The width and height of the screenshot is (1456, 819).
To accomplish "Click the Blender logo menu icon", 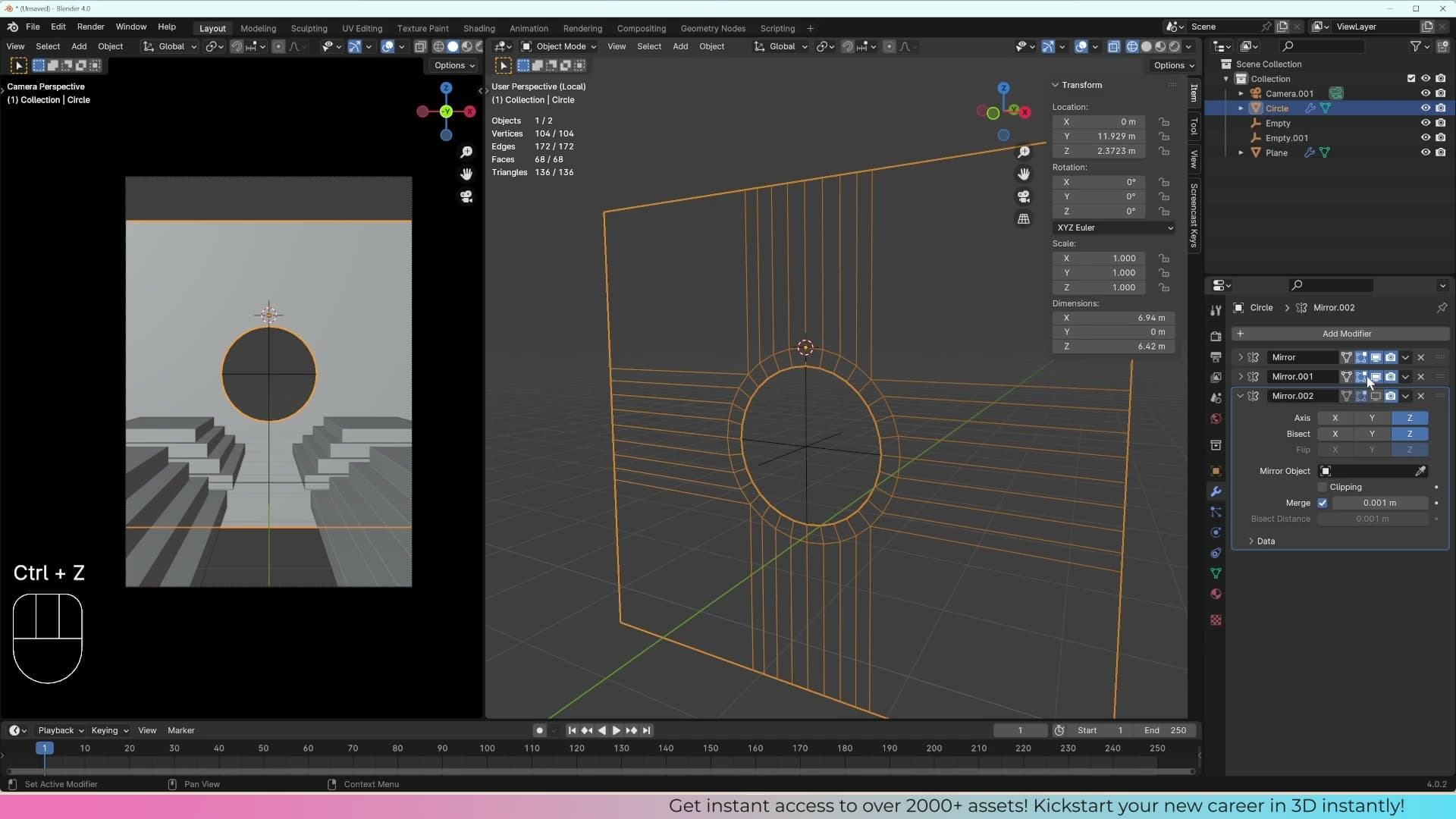I will [x=12, y=27].
